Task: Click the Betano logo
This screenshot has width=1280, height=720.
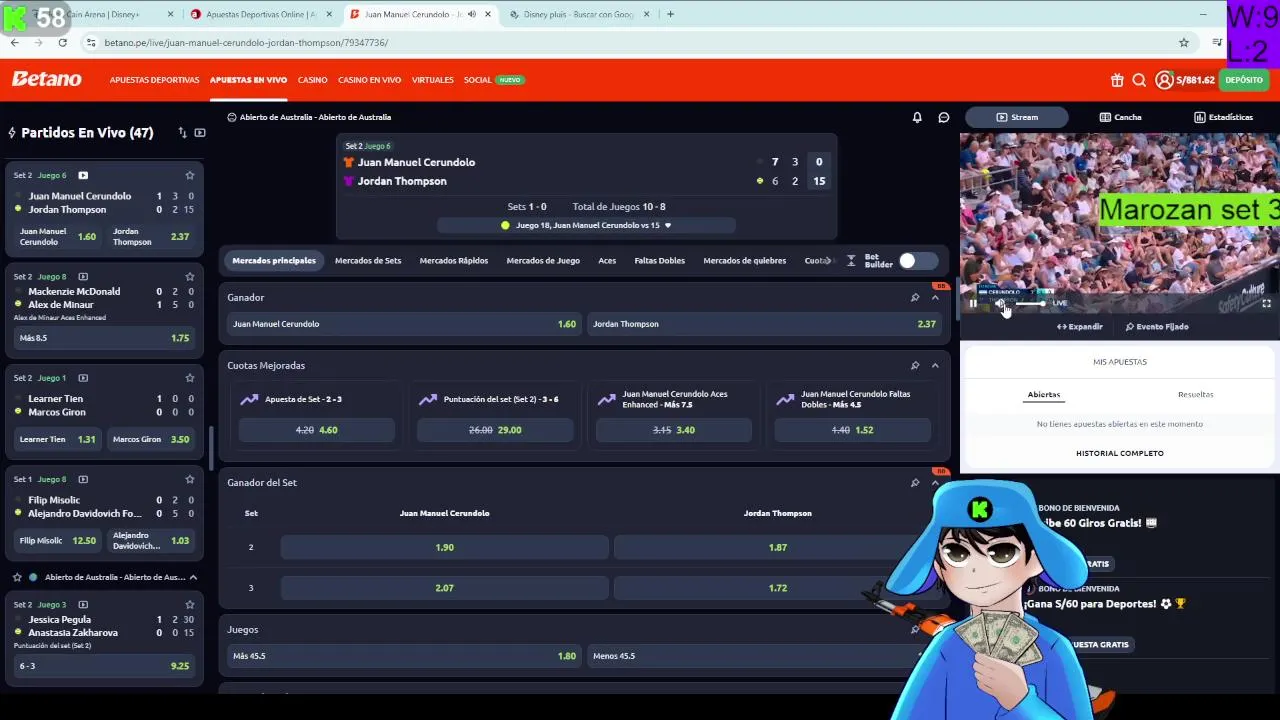Action: tap(46, 79)
